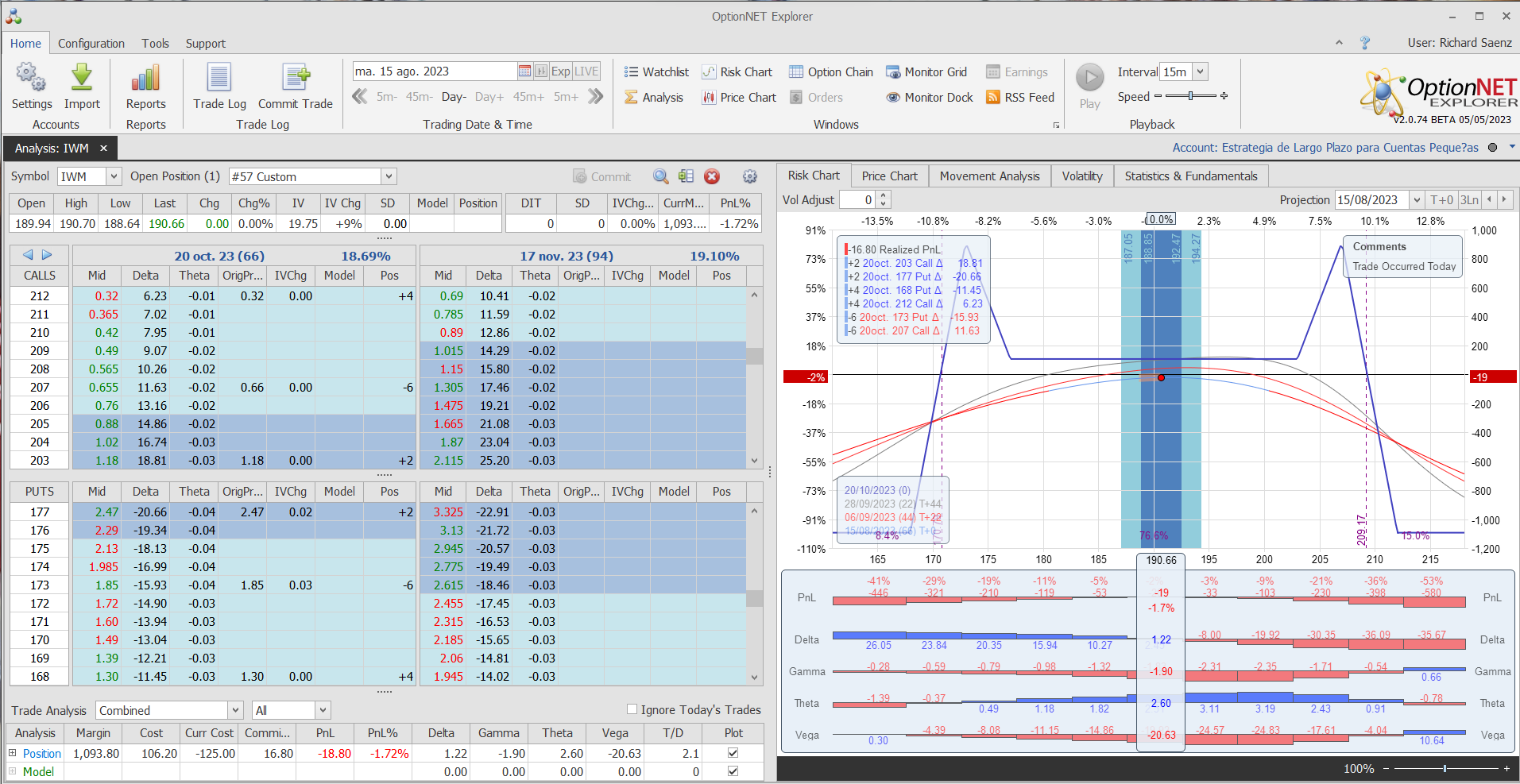Open the Reports chart icon
This screenshot has width=1520, height=784.
(x=145, y=79)
